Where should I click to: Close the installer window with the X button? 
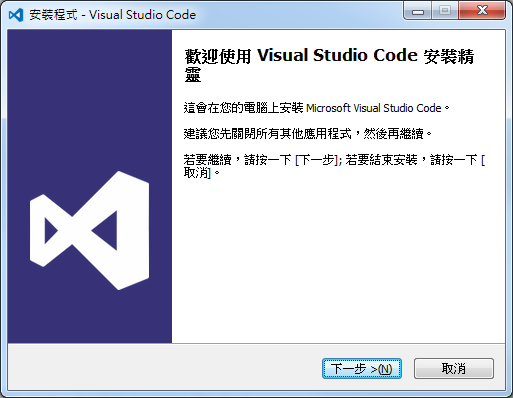482,11
